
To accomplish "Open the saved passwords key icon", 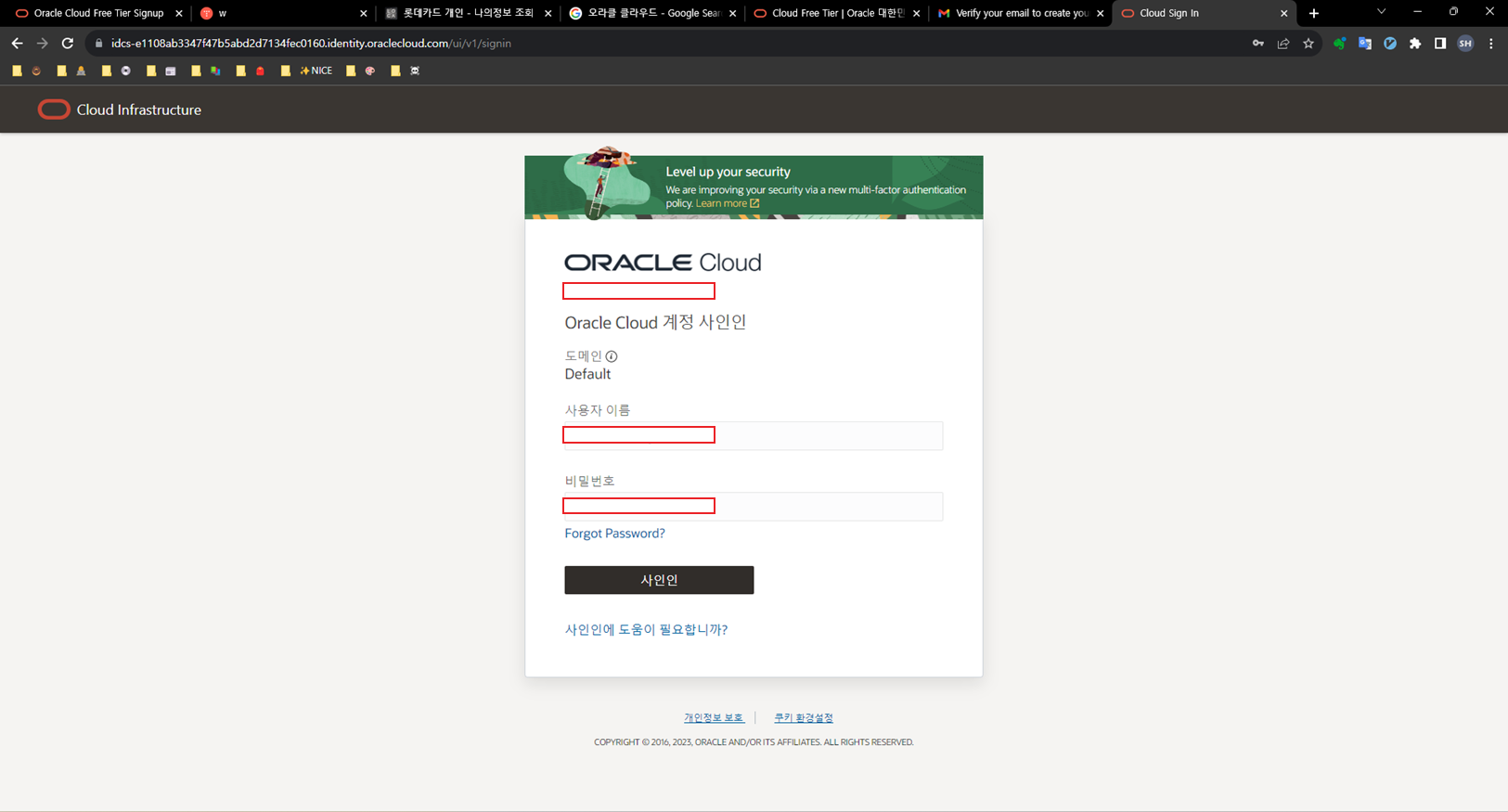I will 1258,44.
